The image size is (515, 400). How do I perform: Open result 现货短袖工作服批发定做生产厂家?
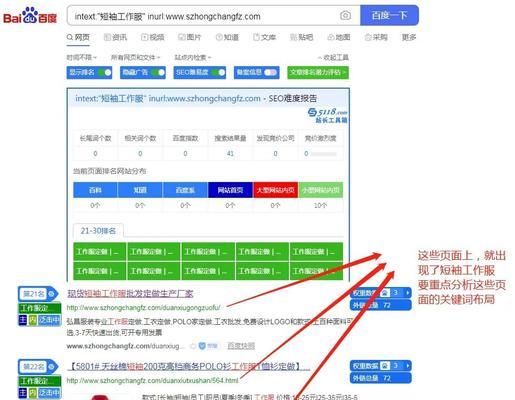[130, 293]
